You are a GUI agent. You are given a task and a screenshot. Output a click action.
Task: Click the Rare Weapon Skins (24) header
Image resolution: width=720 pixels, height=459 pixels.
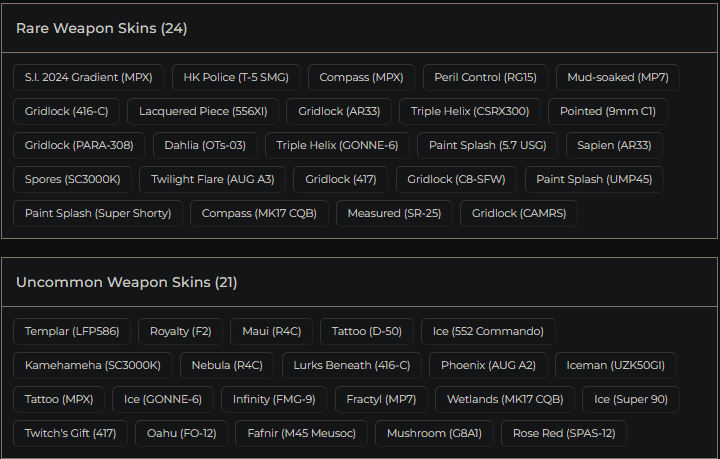pyautogui.click(x=101, y=28)
